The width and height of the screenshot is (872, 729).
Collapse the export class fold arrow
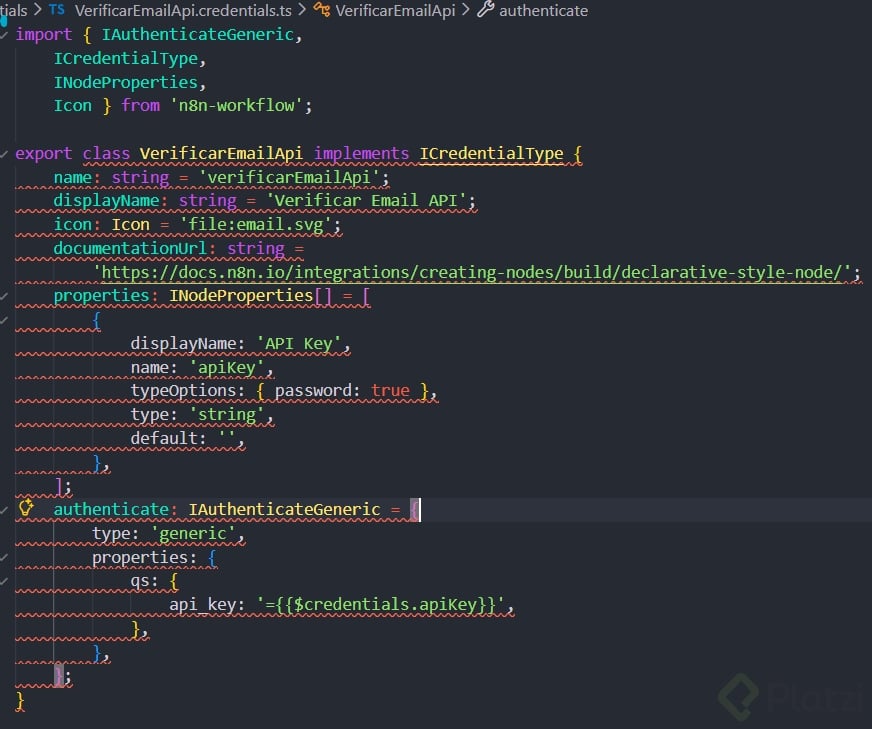pos(4,154)
